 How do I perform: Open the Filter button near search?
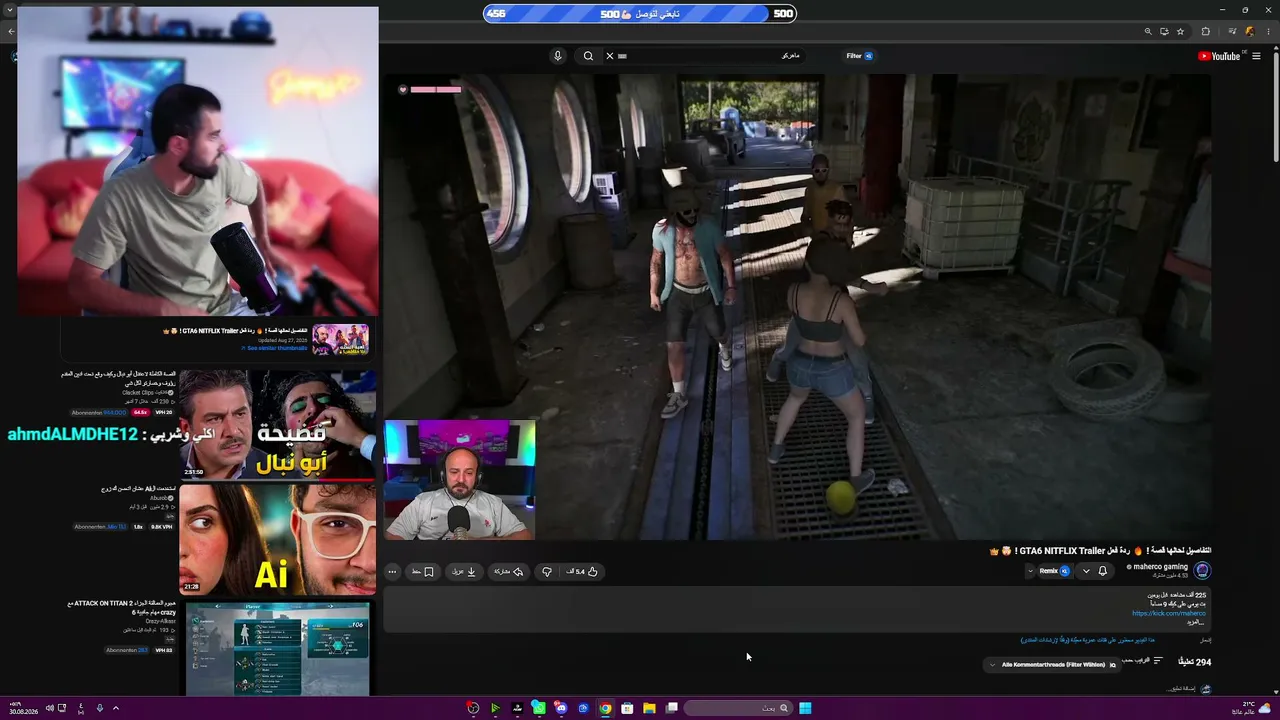[x=859, y=56]
